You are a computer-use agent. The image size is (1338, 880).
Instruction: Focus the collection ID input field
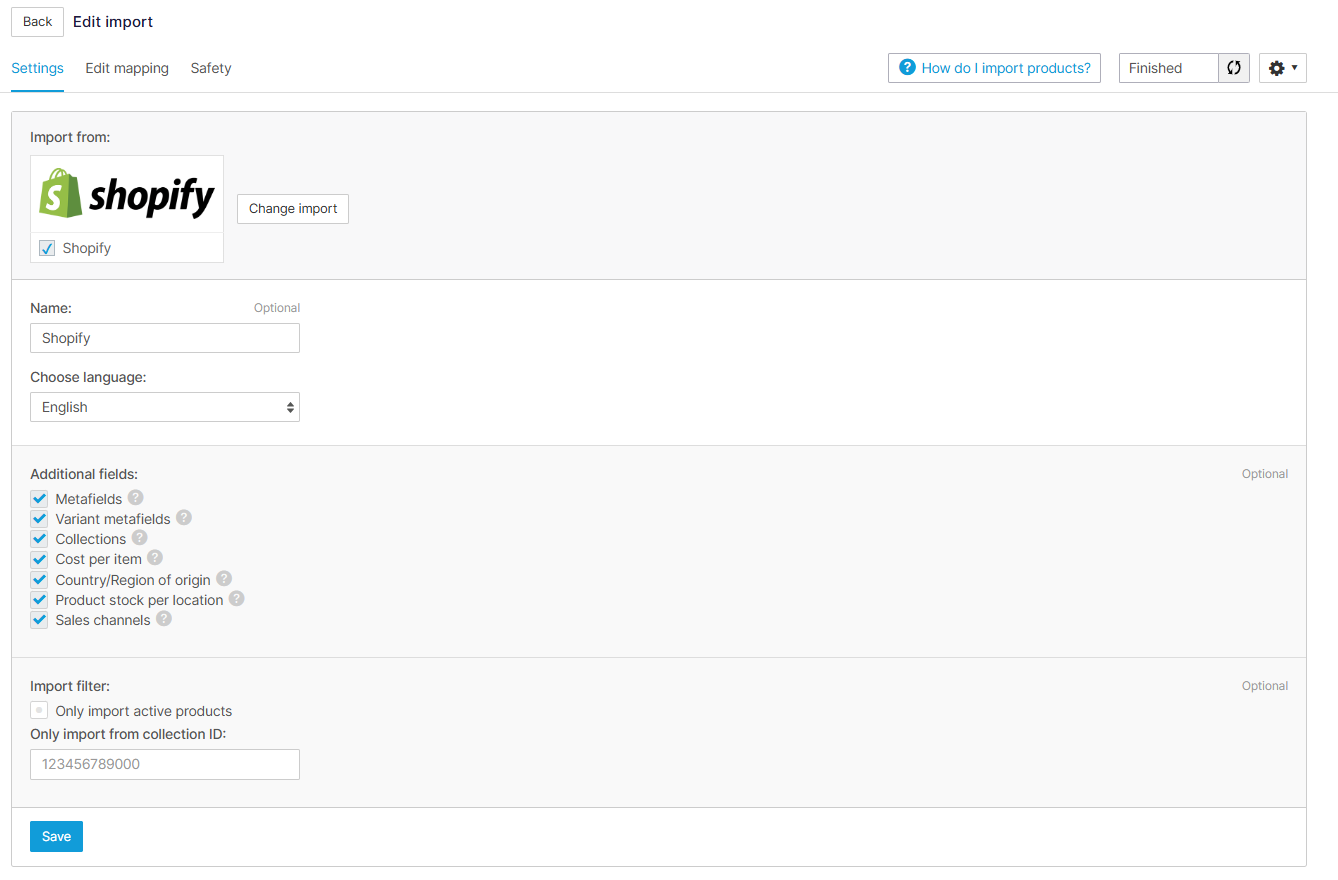(165, 764)
